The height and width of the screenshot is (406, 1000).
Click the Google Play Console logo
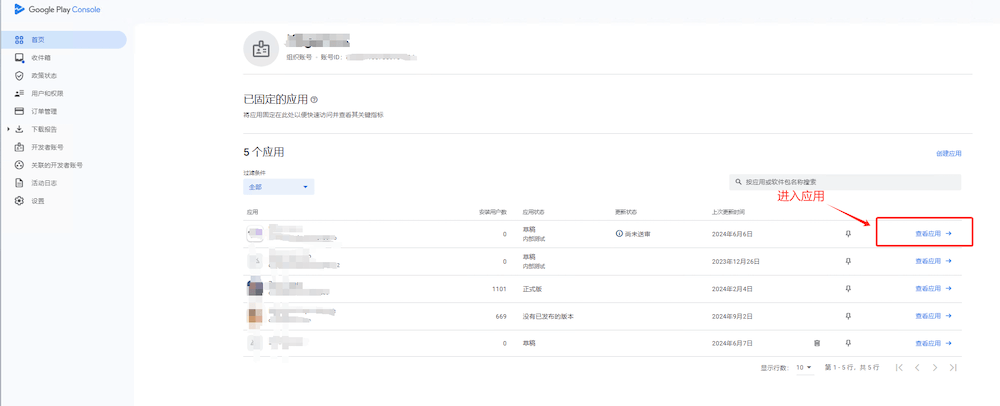pyautogui.click(x=57, y=10)
